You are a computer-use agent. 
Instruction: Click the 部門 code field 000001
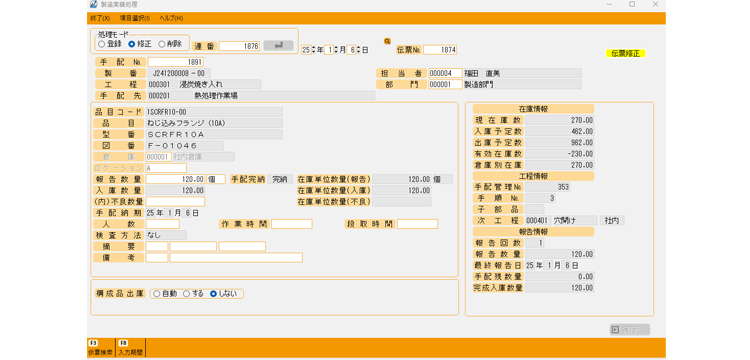(x=445, y=85)
